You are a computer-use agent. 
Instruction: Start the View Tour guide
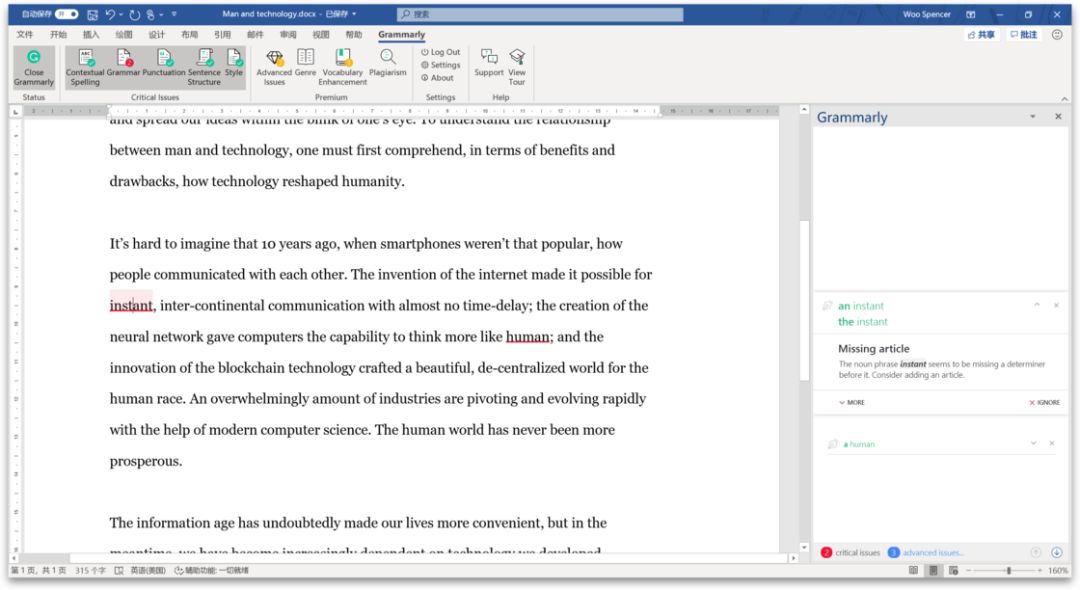tap(517, 59)
